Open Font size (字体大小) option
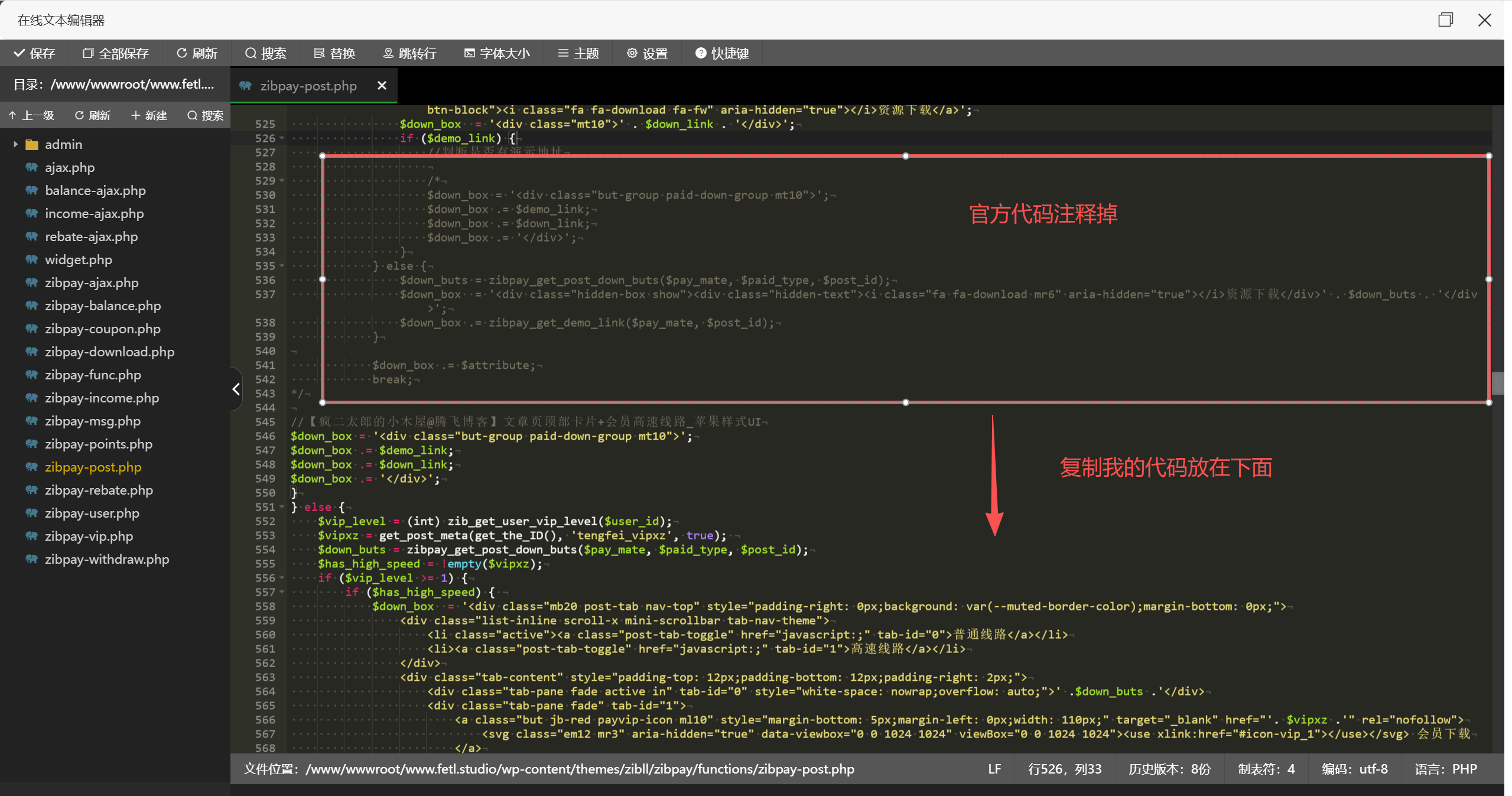Screen dimensions: 1512x796 click(497, 53)
